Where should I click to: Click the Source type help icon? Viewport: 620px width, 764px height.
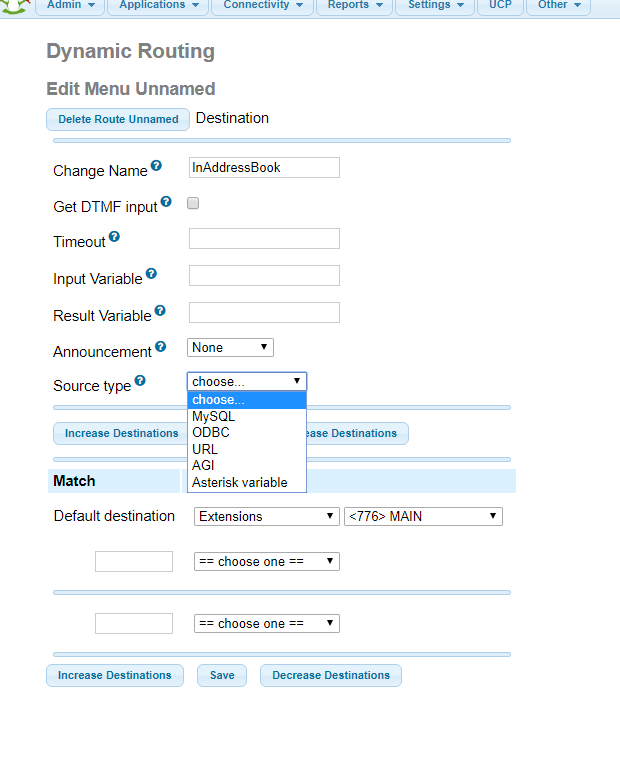(x=140, y=381)
